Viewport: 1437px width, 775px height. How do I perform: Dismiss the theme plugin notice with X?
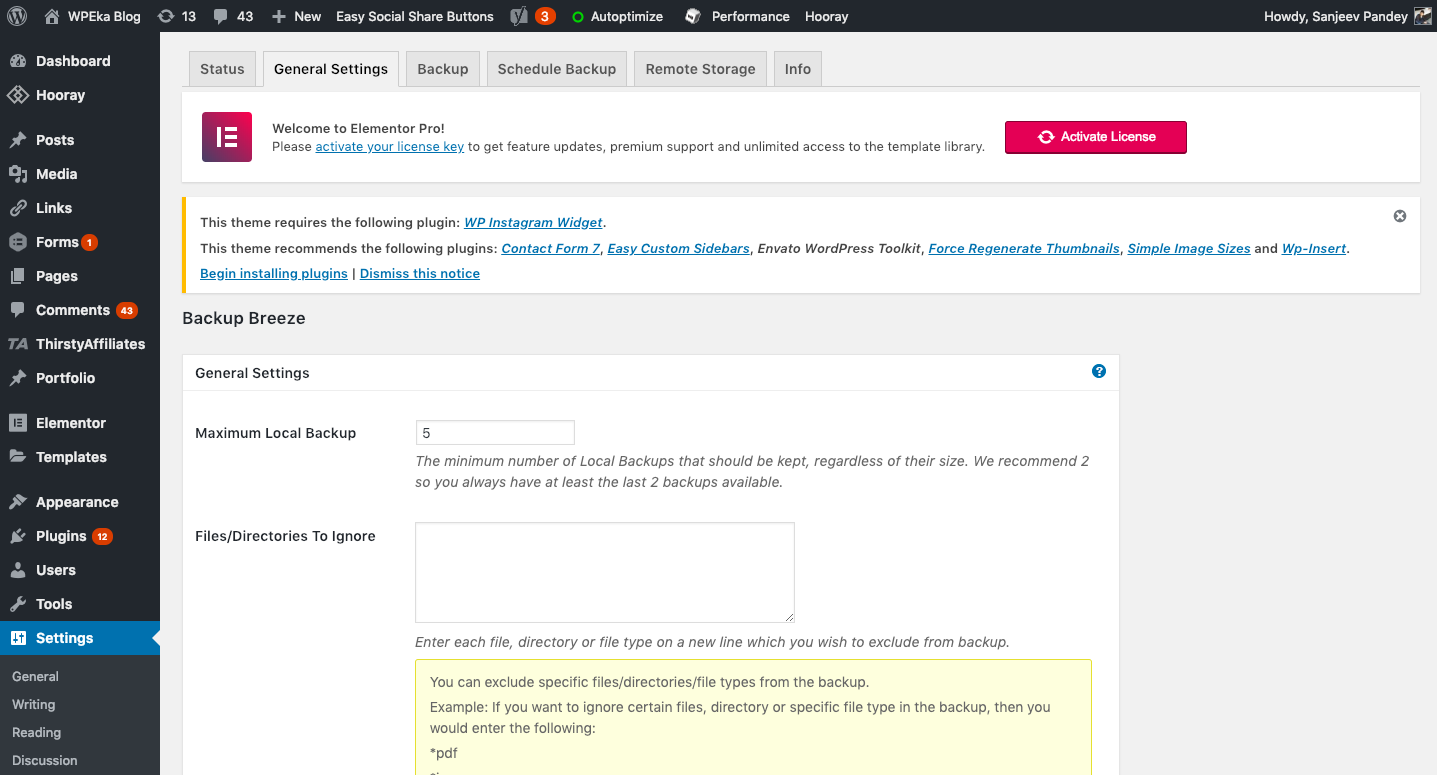[1400, 216]
